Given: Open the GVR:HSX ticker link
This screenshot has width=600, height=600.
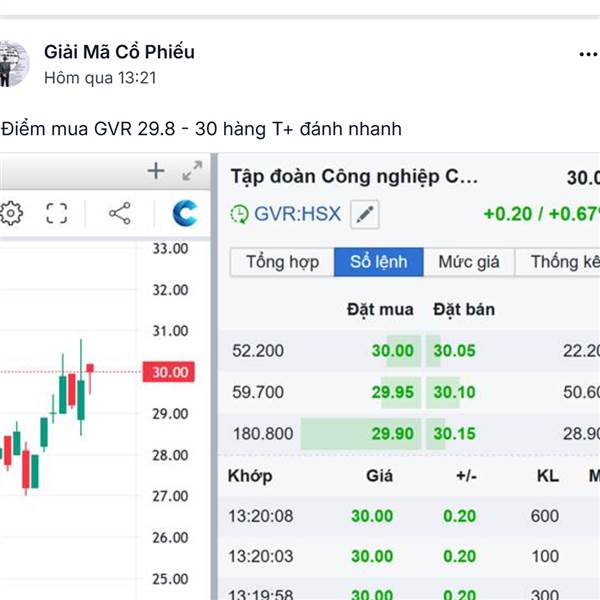Looking at the screenshot, I should click(x=297, y=214).
